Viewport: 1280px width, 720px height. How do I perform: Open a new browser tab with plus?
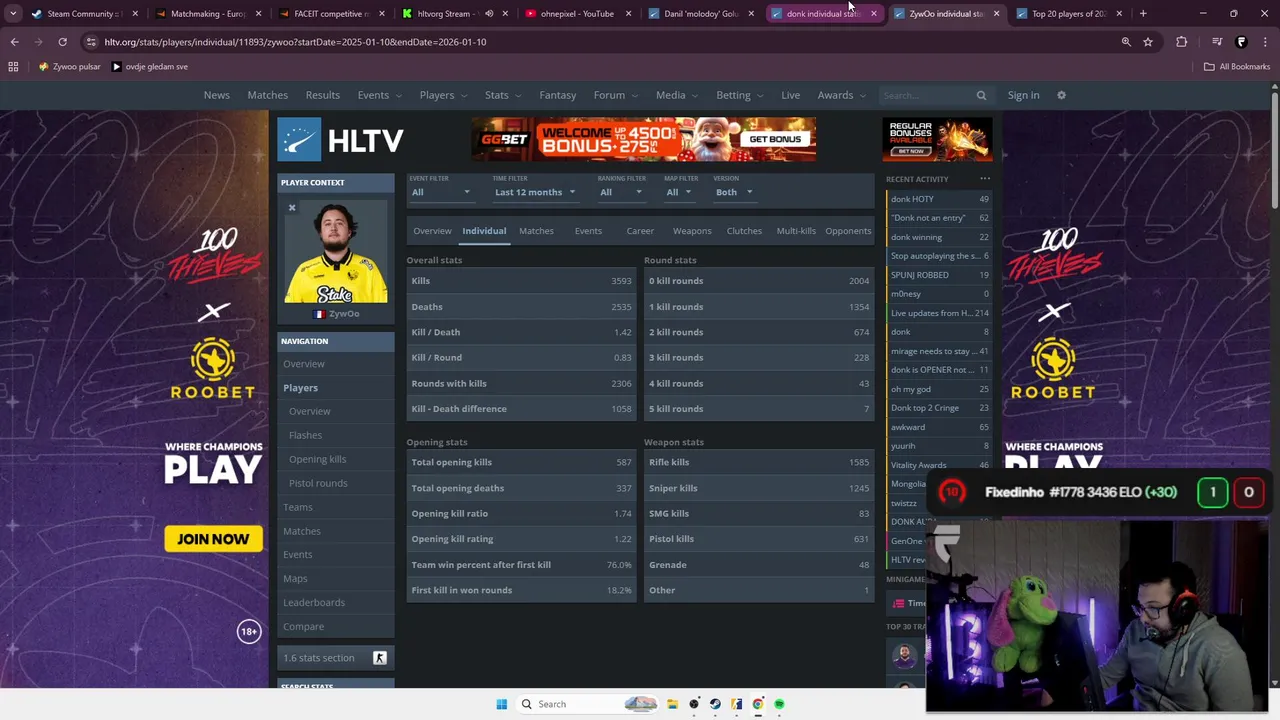tap(1143, 14)
